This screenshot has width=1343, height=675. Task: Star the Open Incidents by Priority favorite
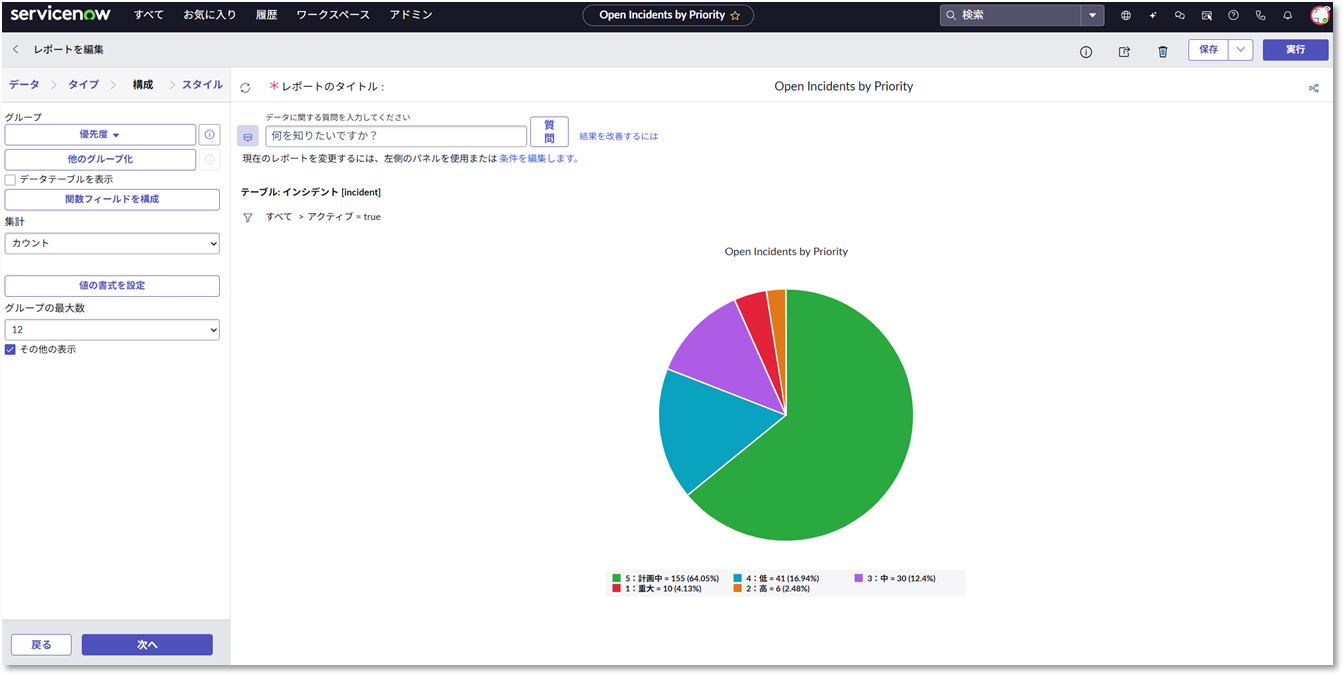coord(736,15)
